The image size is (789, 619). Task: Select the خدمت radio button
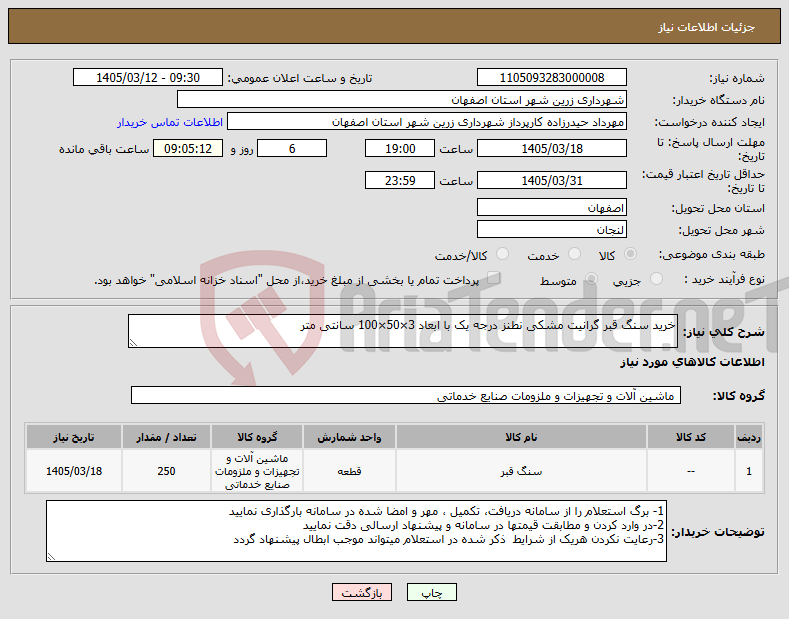pyautogui.click(x=574, y=254)
